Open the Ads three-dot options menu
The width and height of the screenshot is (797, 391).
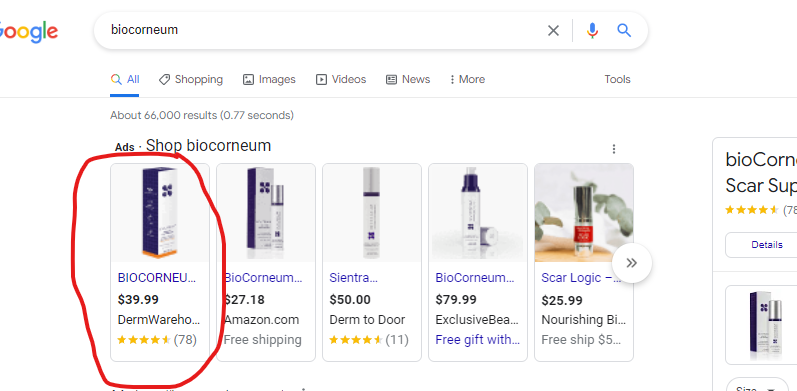click(x=614, y=149)
